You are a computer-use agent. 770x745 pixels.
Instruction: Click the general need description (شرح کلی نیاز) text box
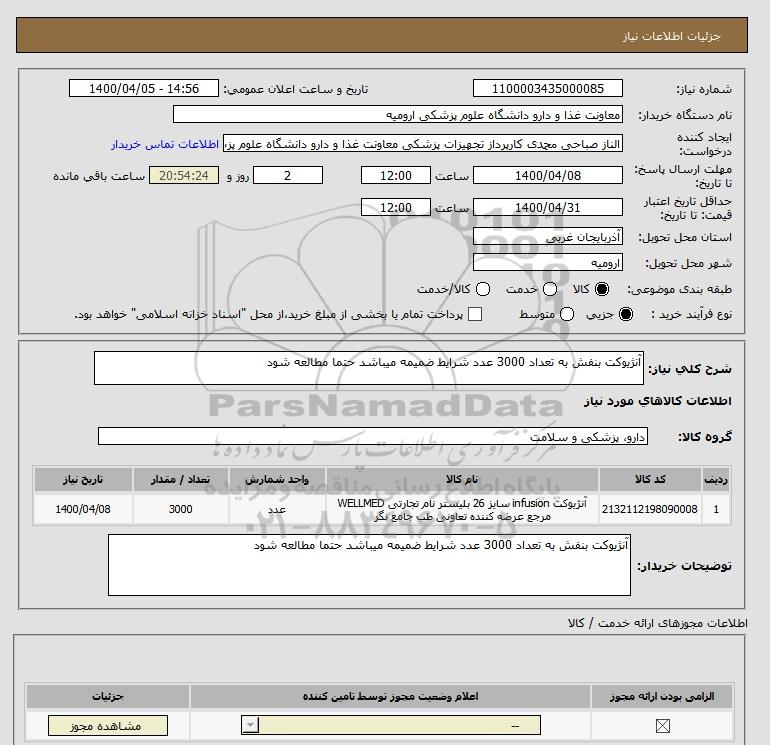point(368,369)
